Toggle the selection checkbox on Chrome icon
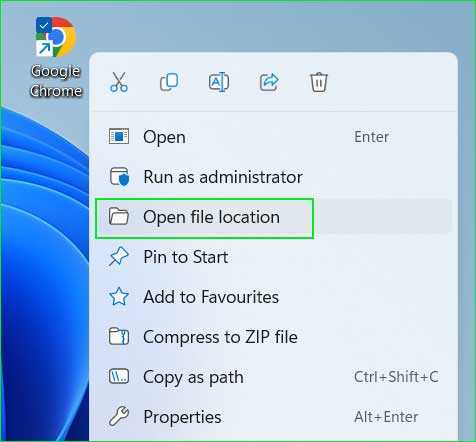 pos(44,25)
